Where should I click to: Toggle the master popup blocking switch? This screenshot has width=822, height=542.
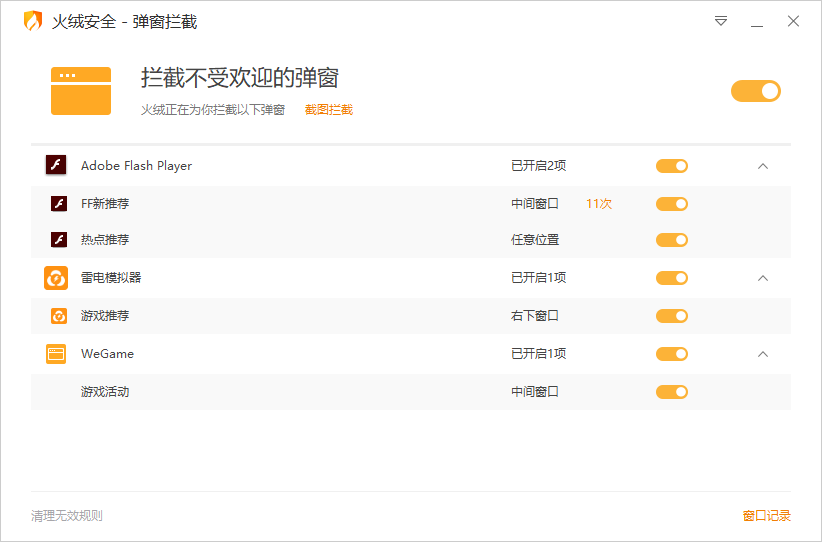756,91
